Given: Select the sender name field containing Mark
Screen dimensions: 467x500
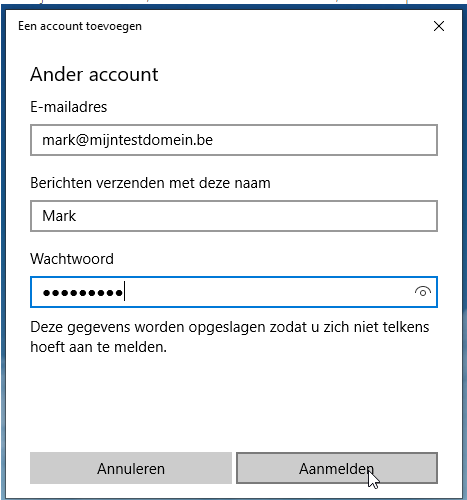Looking at the screenshot, I should coord(234,216).
